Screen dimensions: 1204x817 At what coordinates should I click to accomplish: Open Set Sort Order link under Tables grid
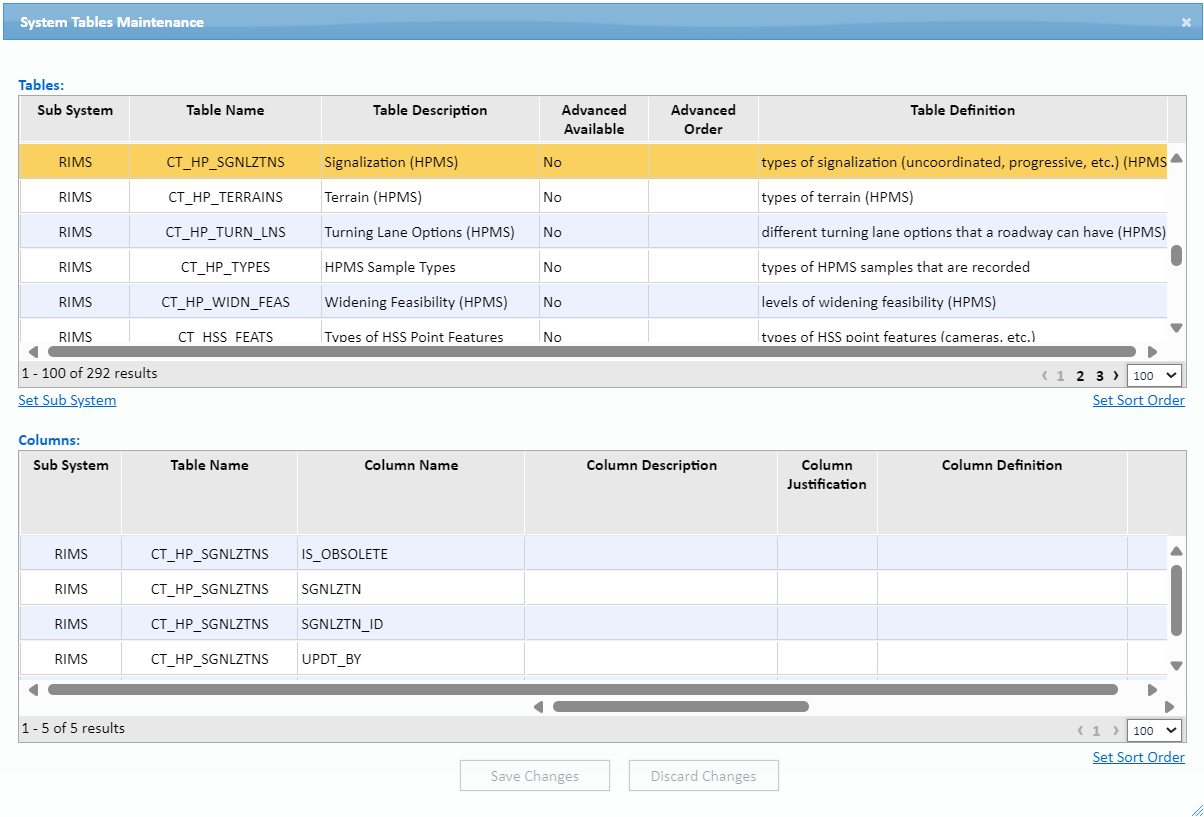(x=1138, y=400)
